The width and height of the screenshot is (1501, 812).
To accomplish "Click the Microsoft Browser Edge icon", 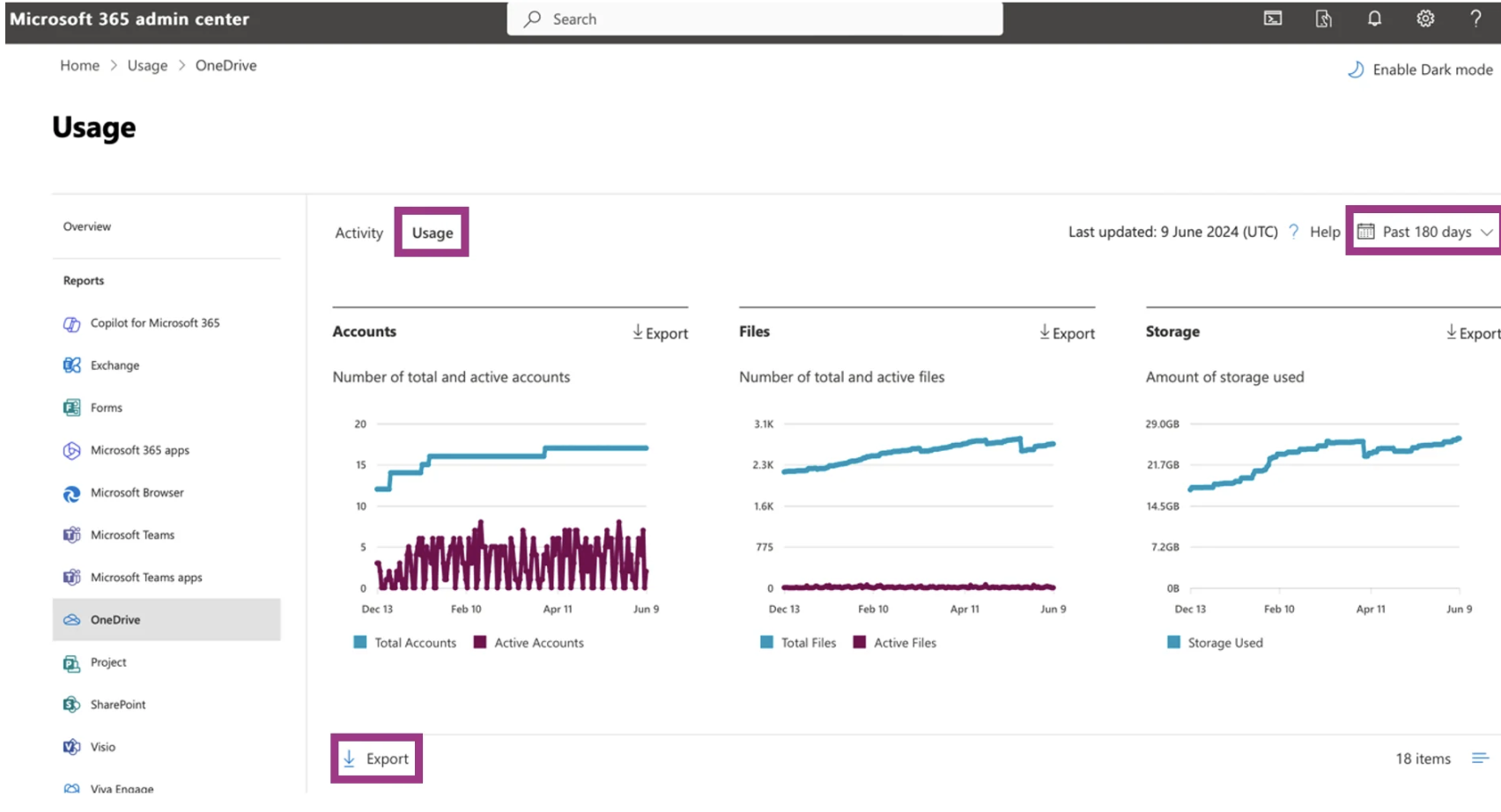I will (x=72, y=493).
